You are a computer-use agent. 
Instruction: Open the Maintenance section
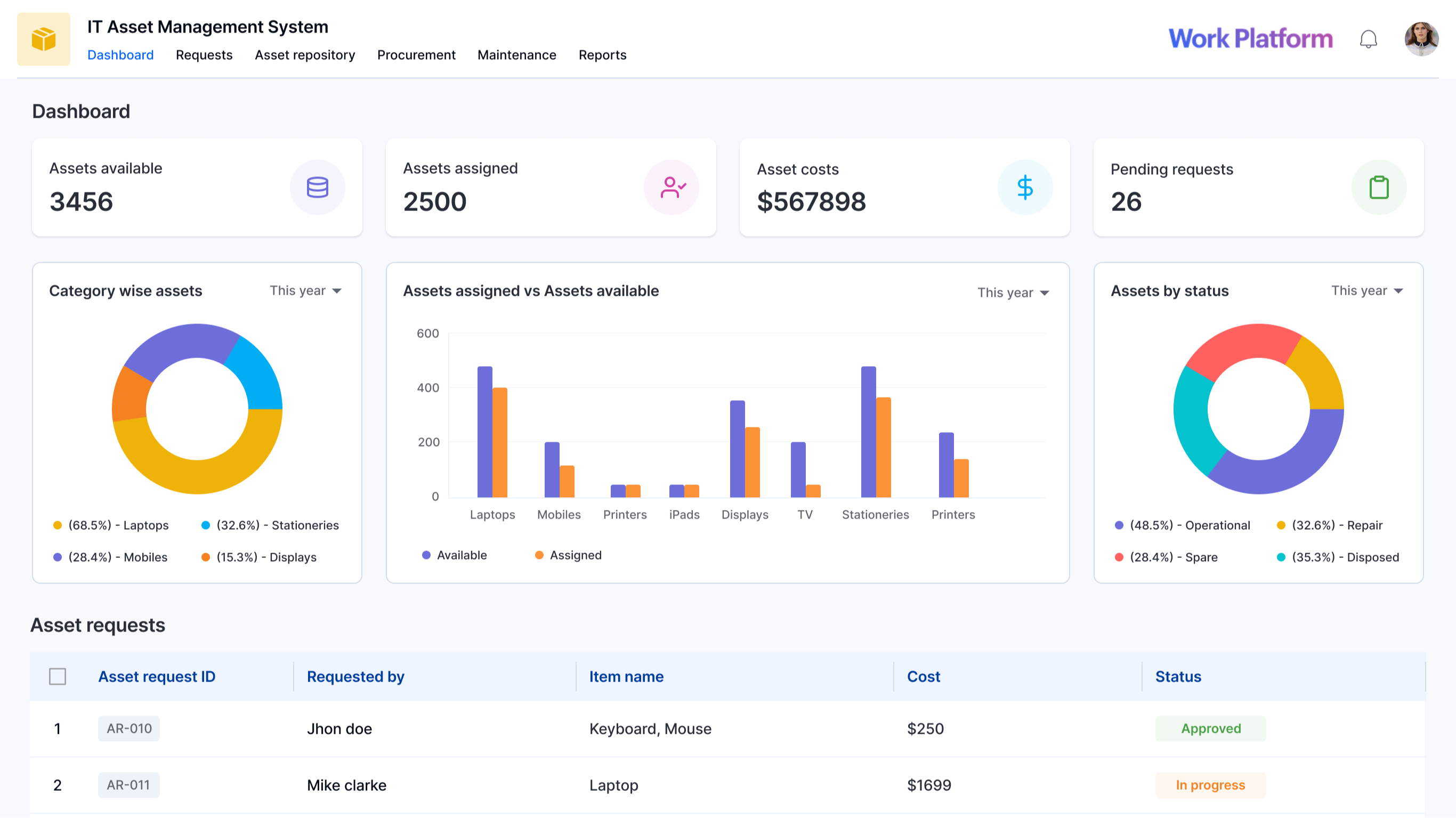(x=516, y=55)
